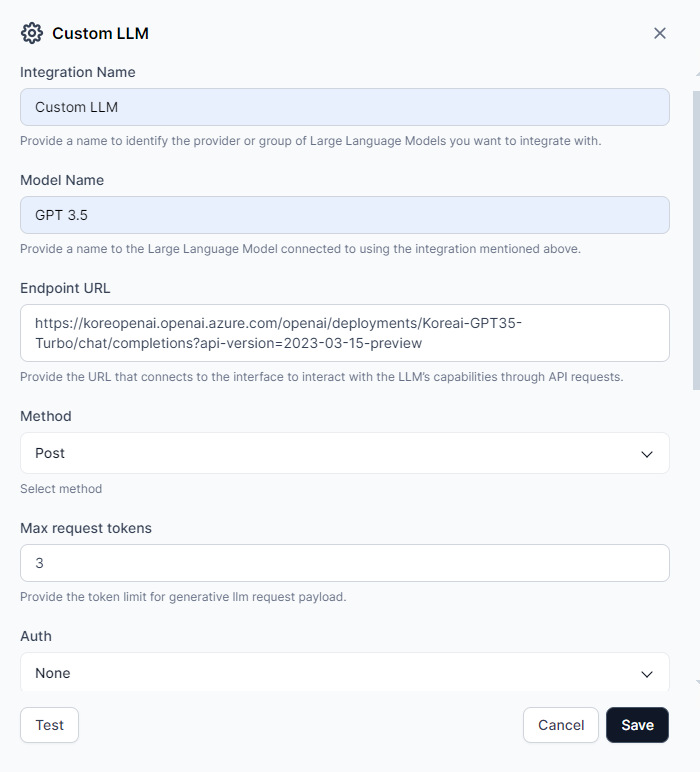Click the scrollbar up arrow at top right

point(698,74)
